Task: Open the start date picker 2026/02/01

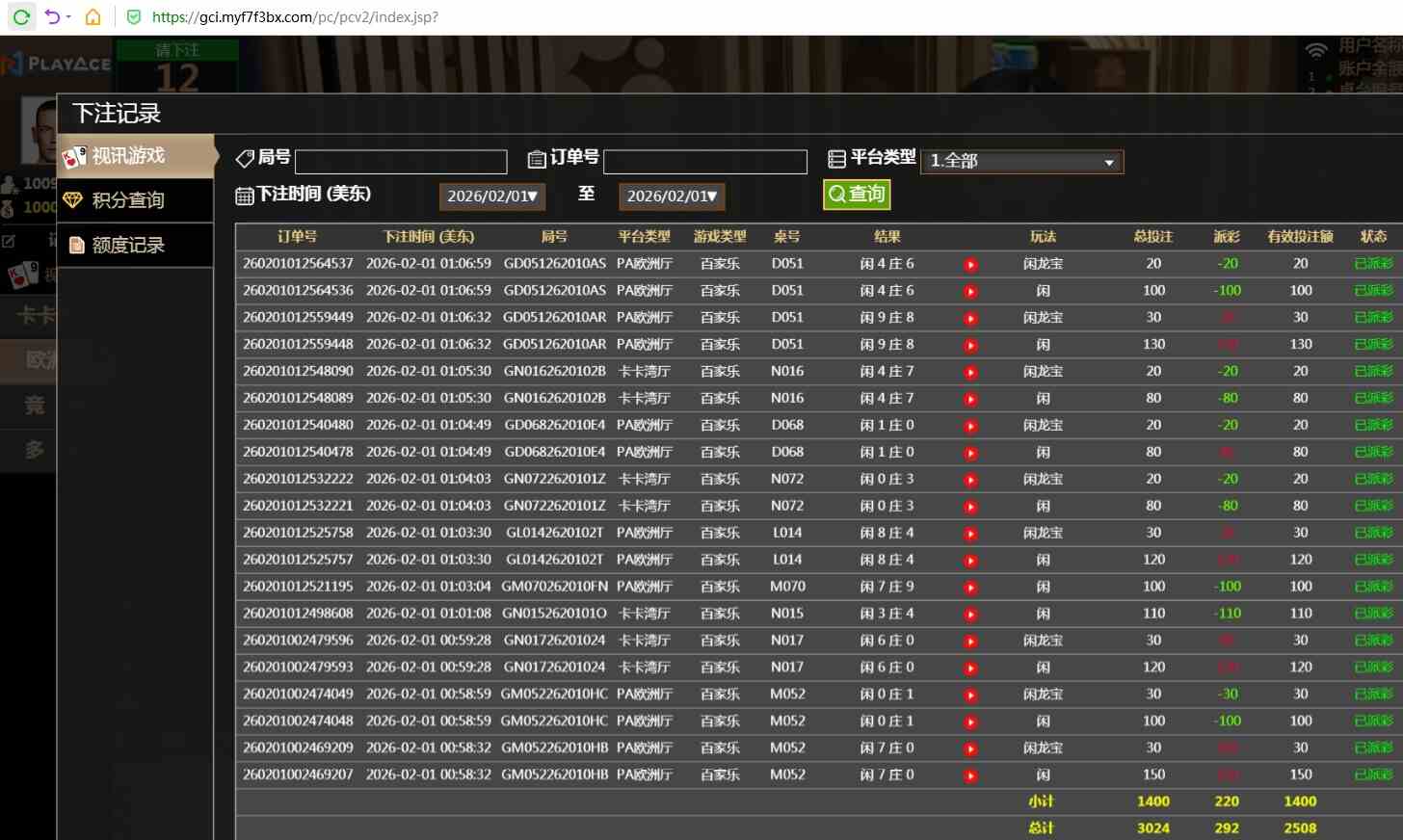Action: click(x=491, y=197)
